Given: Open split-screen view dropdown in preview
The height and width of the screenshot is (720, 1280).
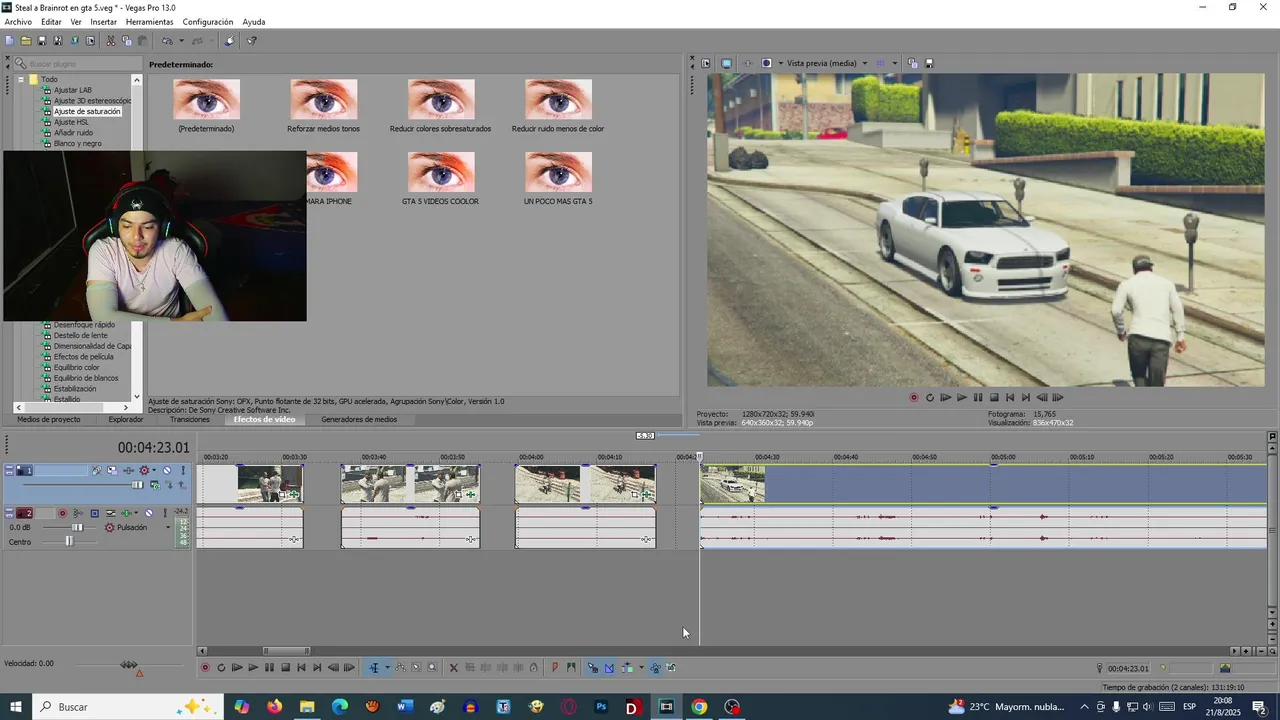Looking at the screenshot, I should [779, 63].
